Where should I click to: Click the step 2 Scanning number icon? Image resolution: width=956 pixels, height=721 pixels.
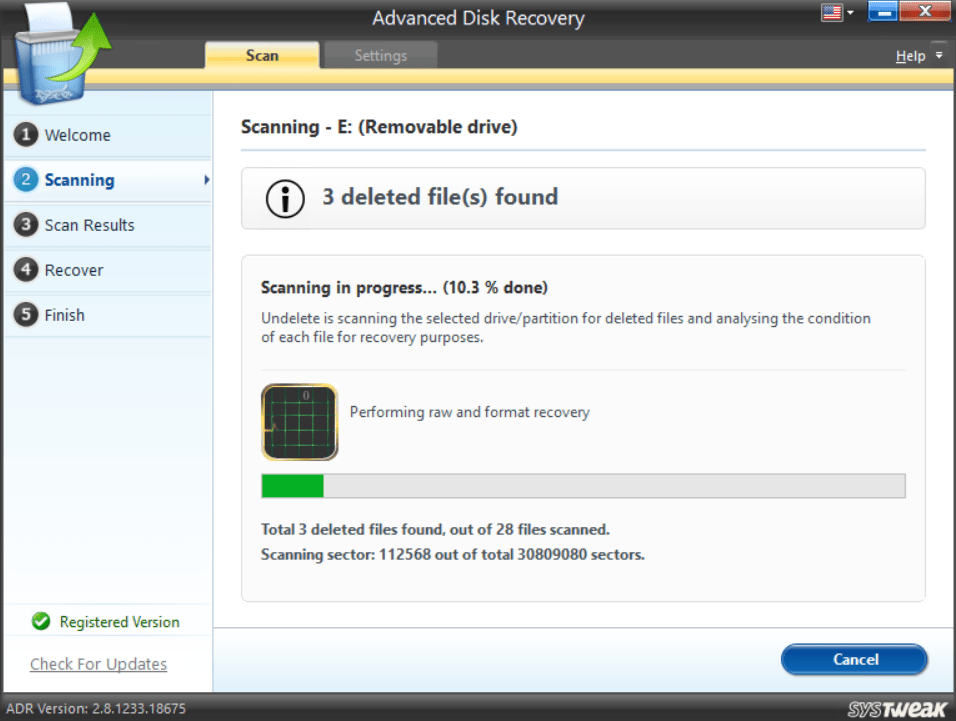[26, 179]
